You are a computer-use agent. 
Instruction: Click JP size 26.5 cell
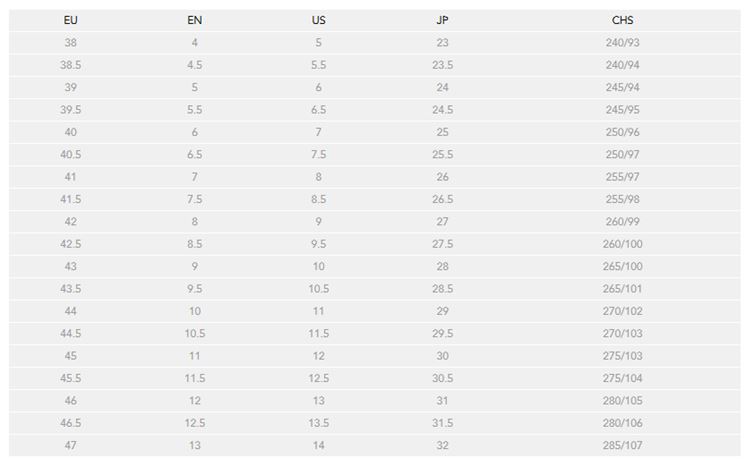pos(442,199)
